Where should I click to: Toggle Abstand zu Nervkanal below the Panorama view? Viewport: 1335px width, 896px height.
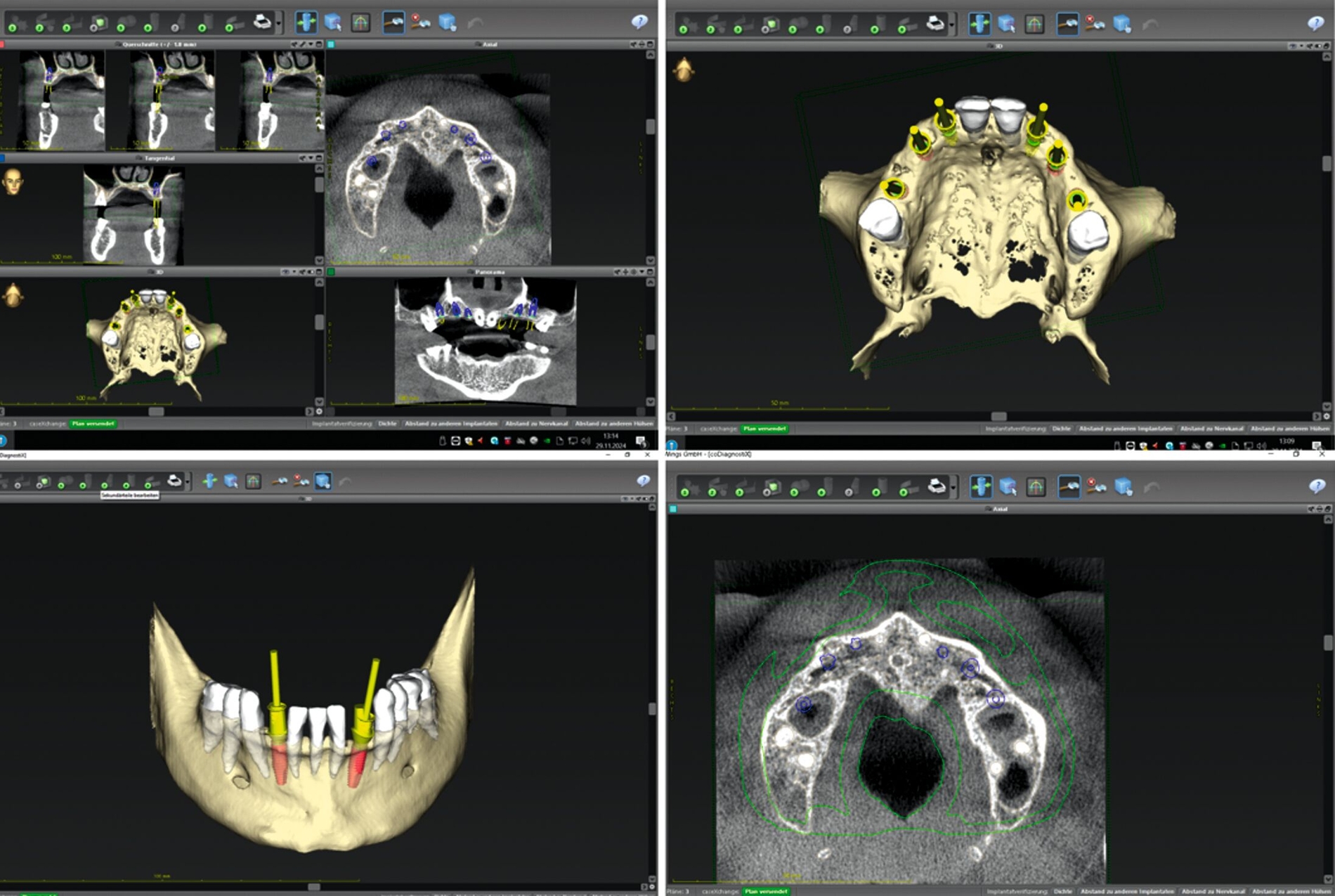[536, 424]
